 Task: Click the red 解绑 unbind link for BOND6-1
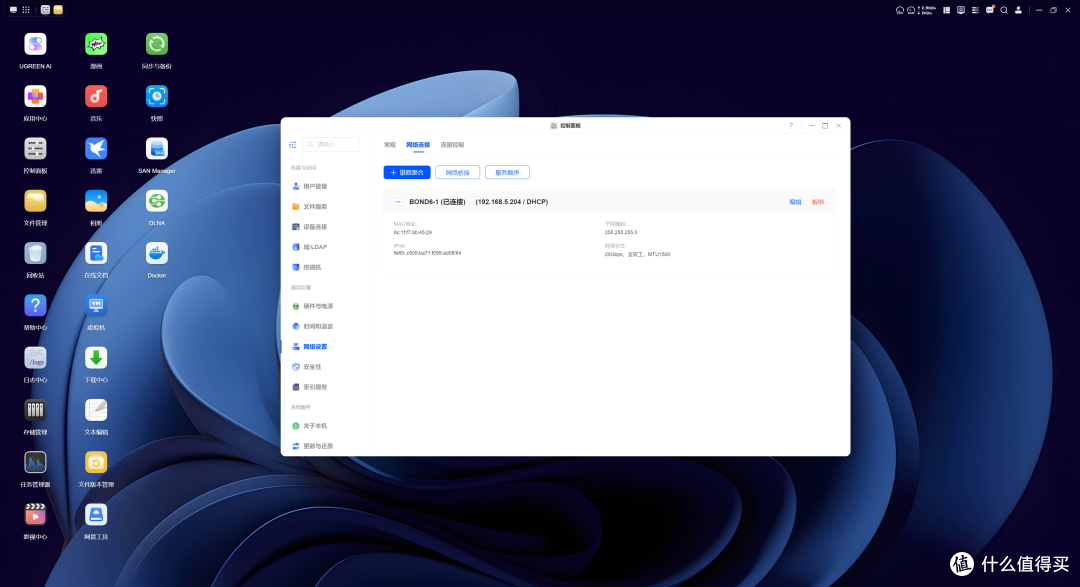point(818,202)
